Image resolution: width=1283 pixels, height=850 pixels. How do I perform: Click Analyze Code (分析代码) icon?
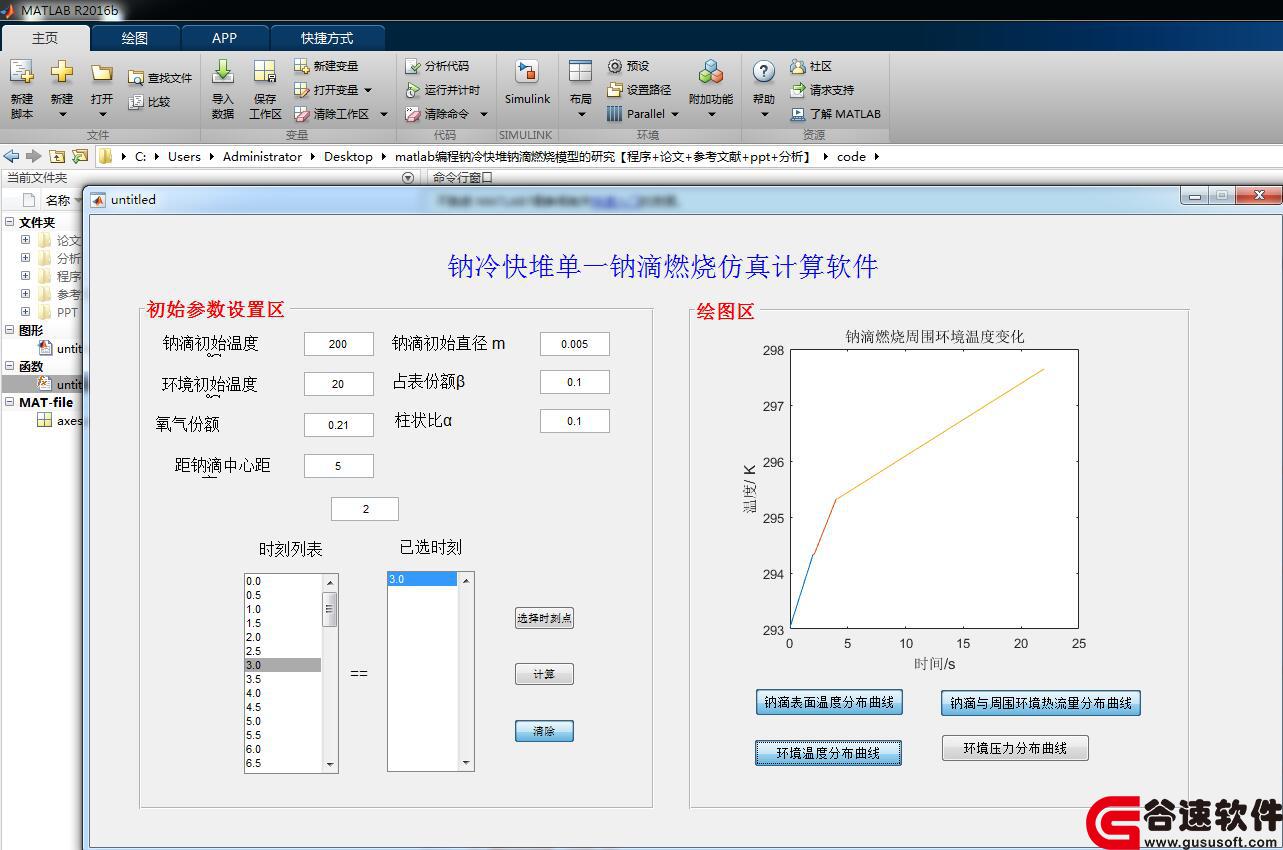click(413, 66)
